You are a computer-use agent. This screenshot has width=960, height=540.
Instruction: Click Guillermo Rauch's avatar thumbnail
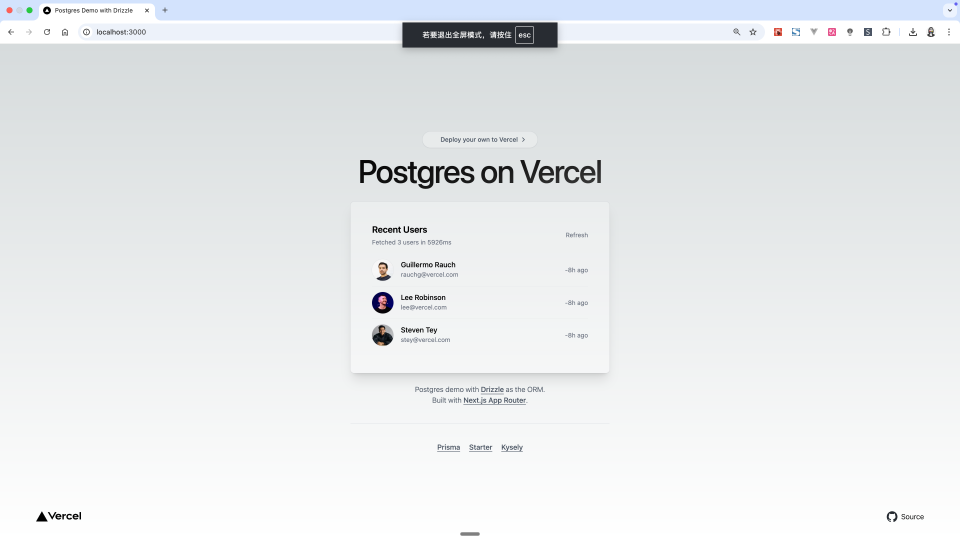[383, 270]
